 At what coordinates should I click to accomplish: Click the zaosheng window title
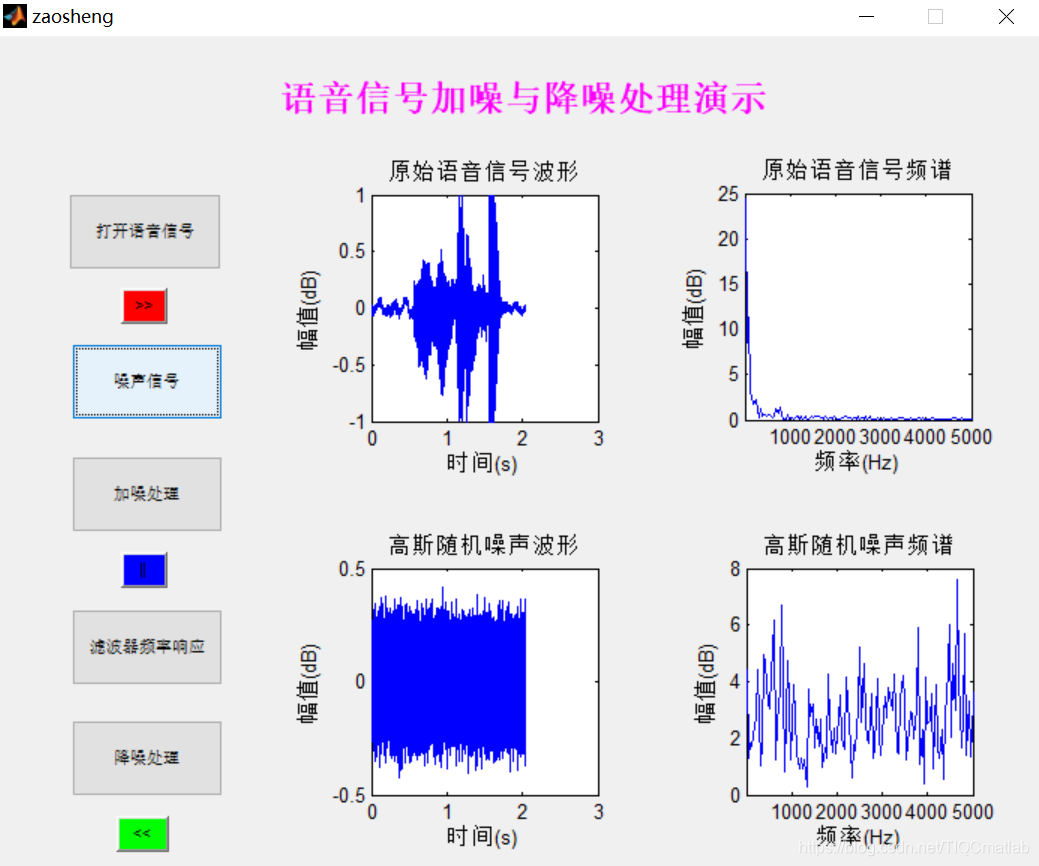[x=73, y=17]
